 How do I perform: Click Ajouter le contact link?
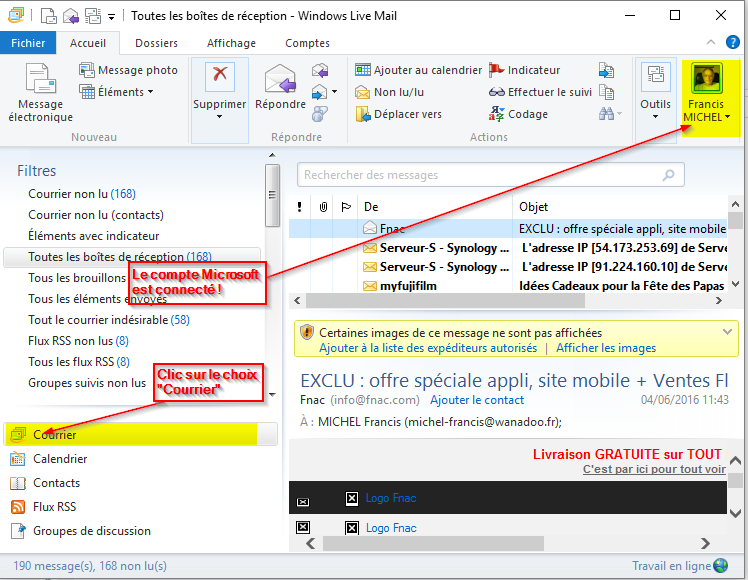(477, 400)
